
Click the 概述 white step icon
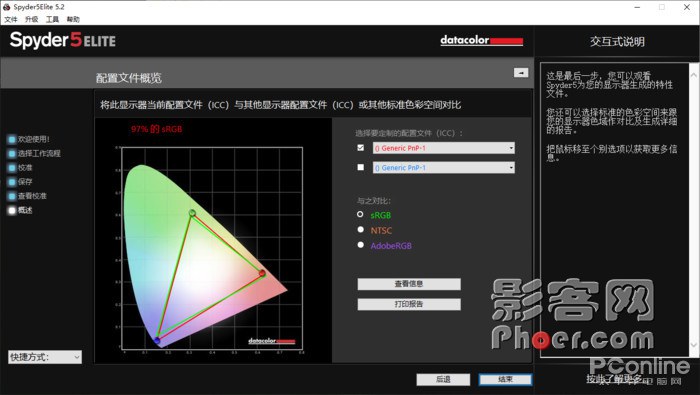pos(12,210)
